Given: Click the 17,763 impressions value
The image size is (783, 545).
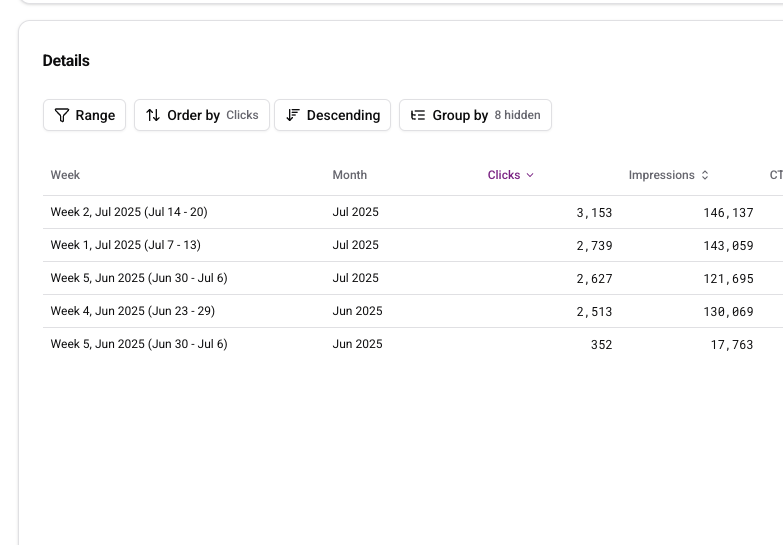Looking at the screenshot, I should (732, 345).
